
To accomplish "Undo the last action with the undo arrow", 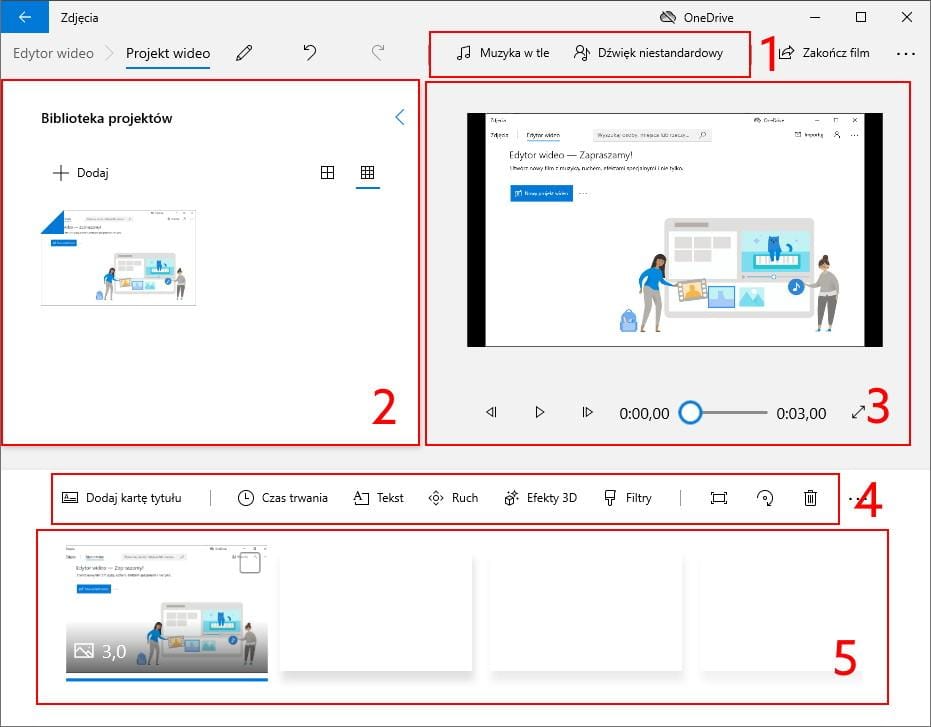I will click(x=310, y=53).
